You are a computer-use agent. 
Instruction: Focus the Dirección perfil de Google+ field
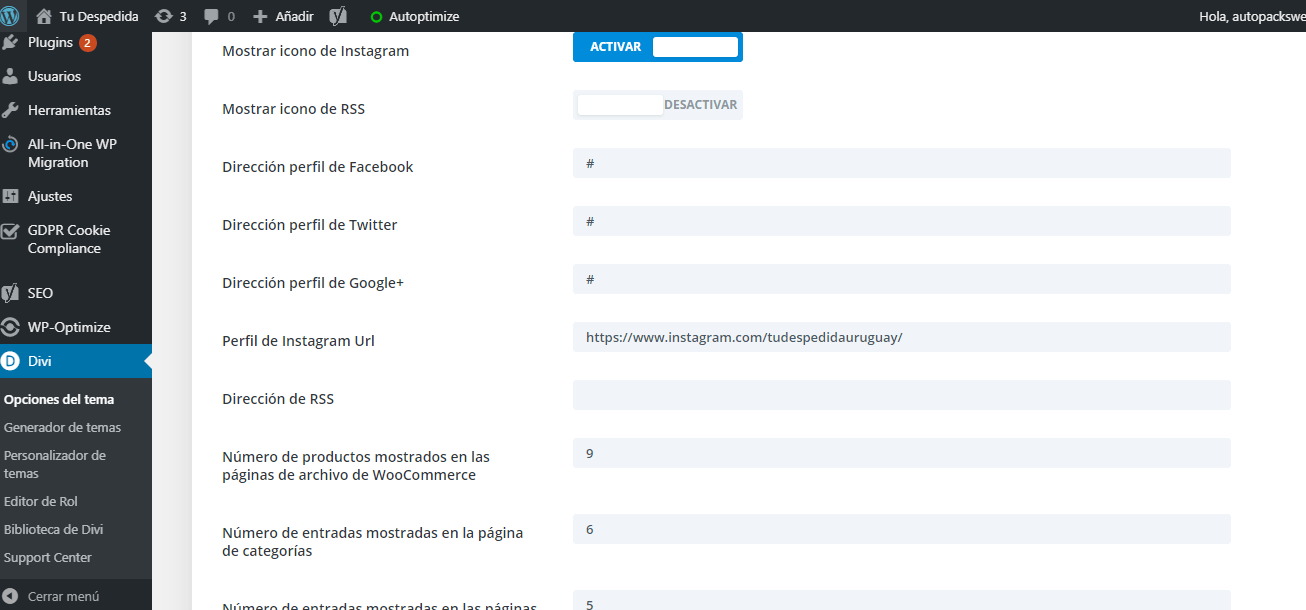pos(901,279)
